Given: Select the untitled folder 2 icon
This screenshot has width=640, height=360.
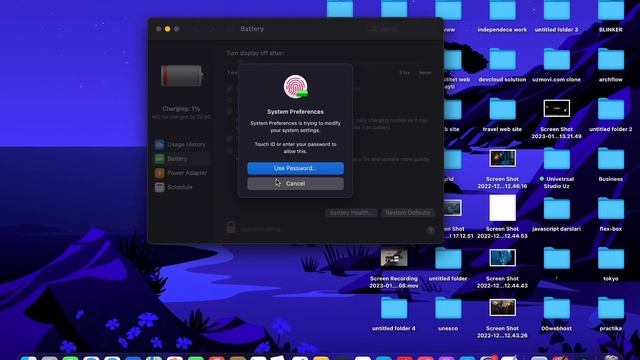Looking at the screenshot, I should (611, 109).
